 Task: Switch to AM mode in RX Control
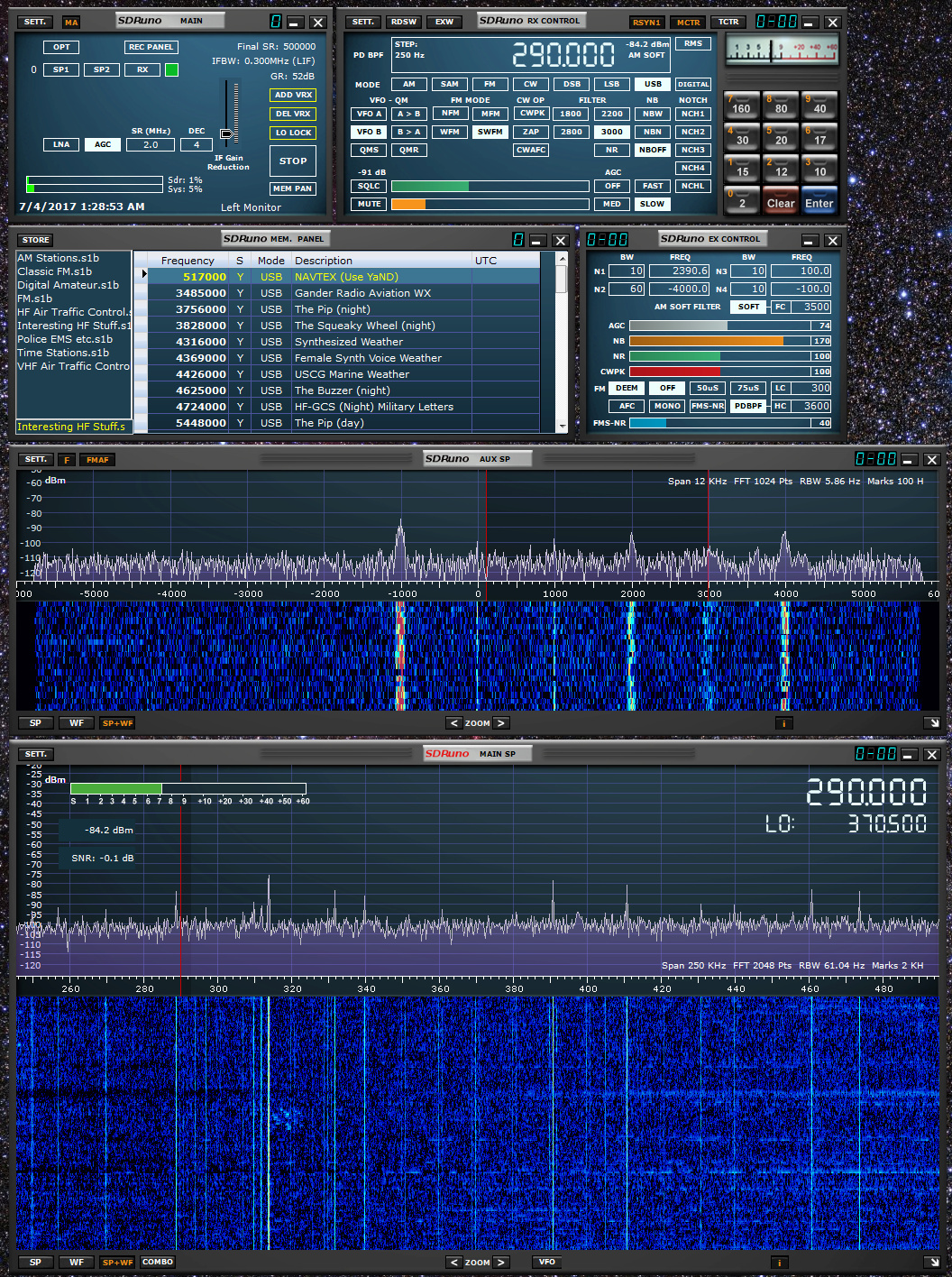pyautogui.click(x=409, y=84)
